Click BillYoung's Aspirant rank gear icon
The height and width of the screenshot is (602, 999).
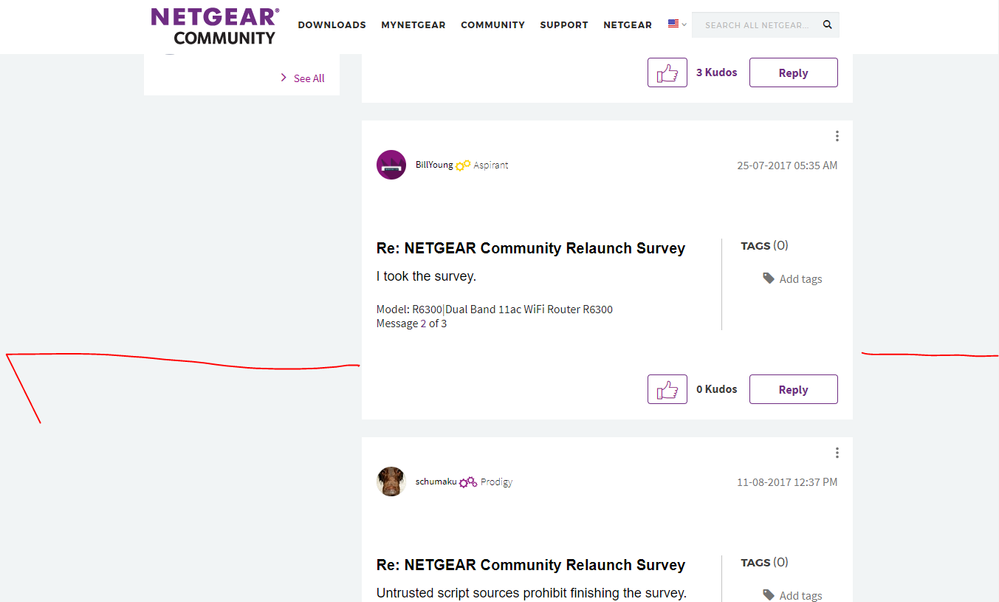click(463, 165)
